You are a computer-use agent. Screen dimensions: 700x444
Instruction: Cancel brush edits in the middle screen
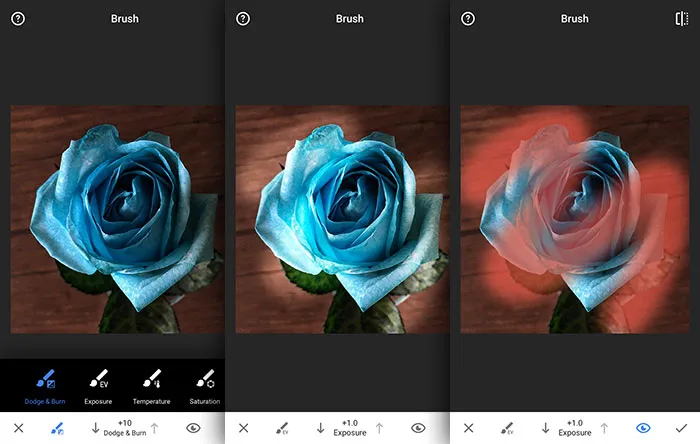[x=244, y=428]
